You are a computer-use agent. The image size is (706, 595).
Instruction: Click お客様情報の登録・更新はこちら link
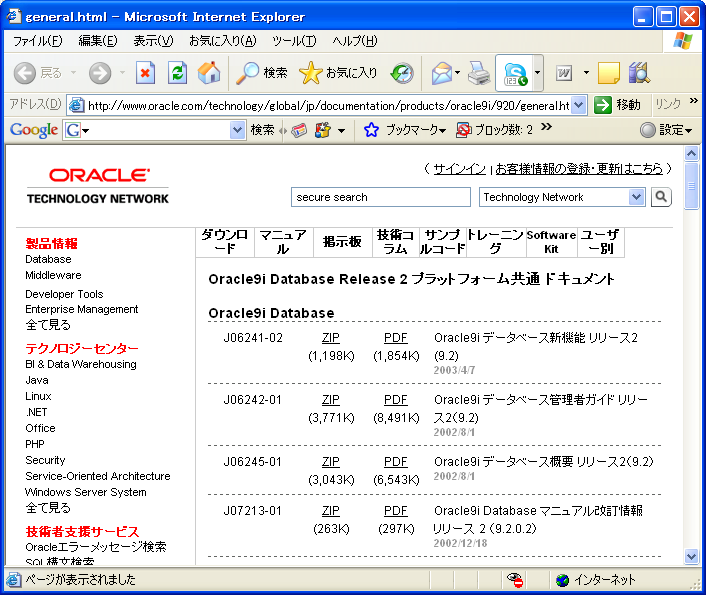[x=579, y=169]
